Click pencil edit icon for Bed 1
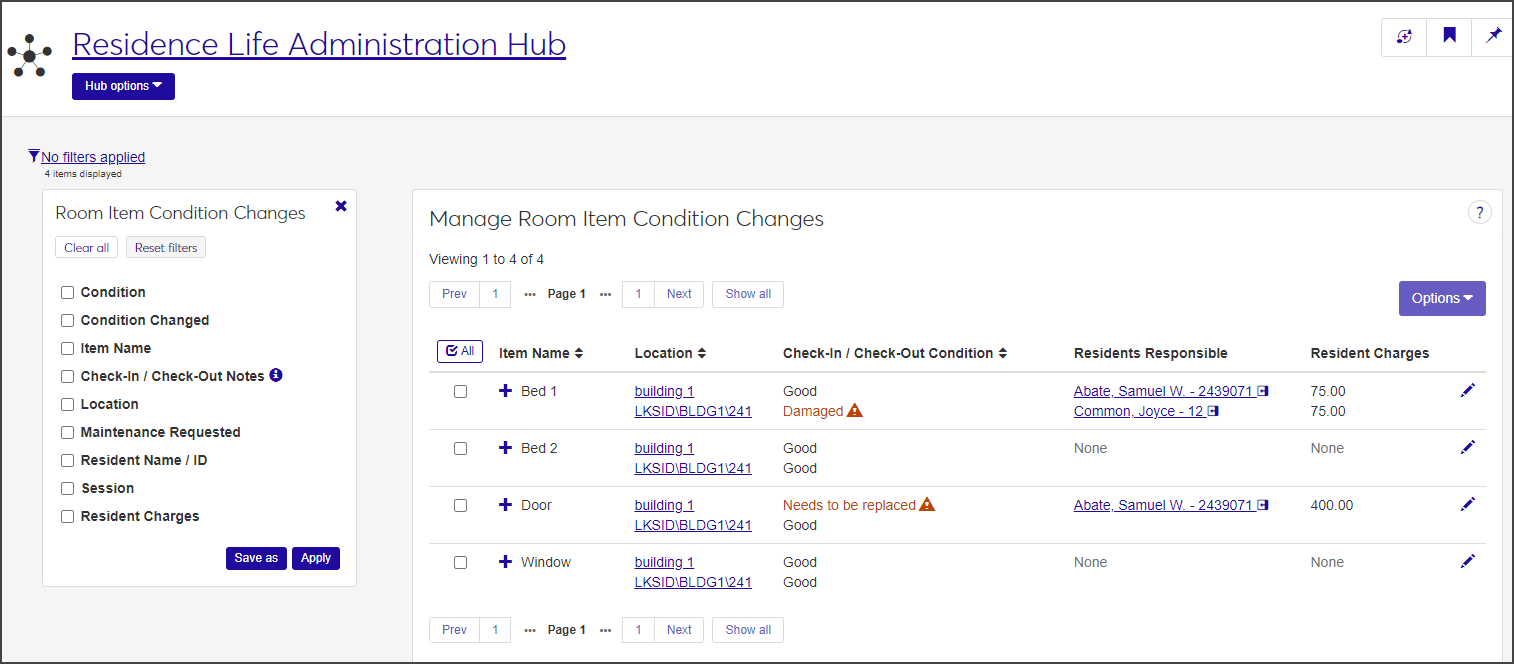The image size is (1514, 664). (x=1467, y=390)
